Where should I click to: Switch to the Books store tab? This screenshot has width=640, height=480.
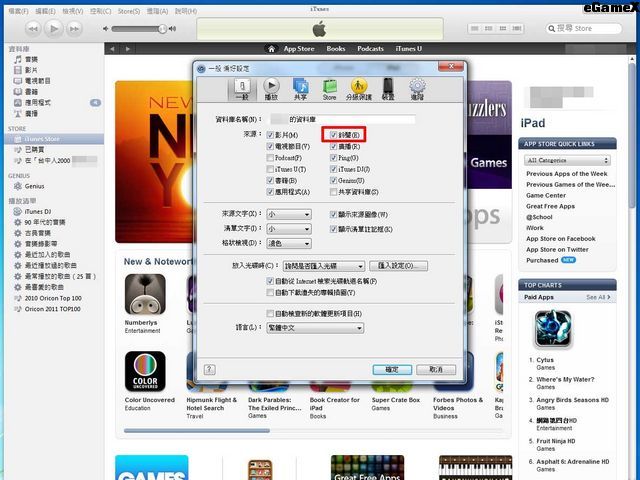pos(336,49)
